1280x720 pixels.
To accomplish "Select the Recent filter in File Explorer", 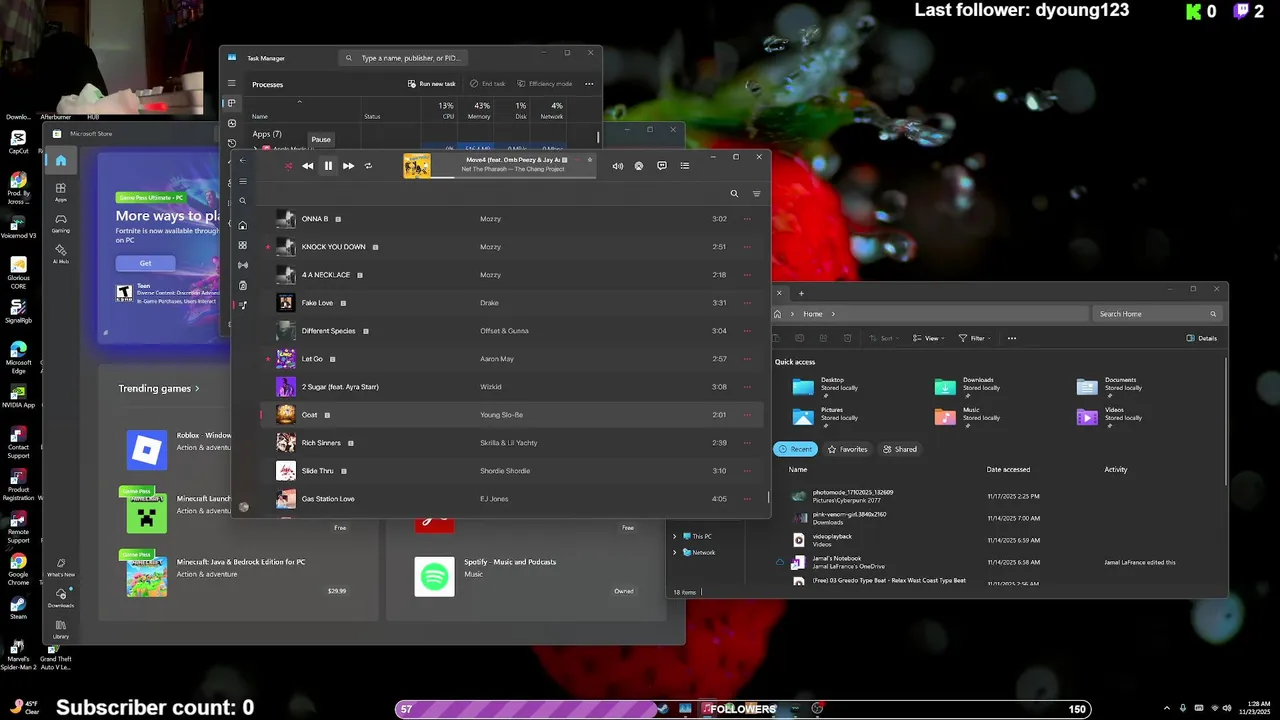I will [x=795, y=449].
